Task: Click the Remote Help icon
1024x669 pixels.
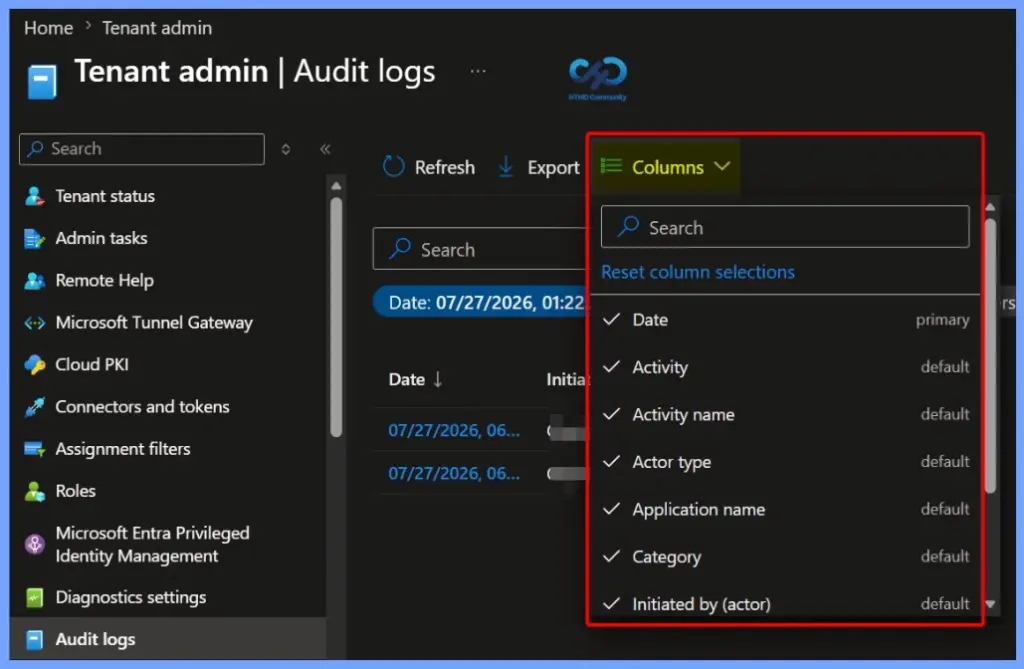Action: click(x=34, y=281)
